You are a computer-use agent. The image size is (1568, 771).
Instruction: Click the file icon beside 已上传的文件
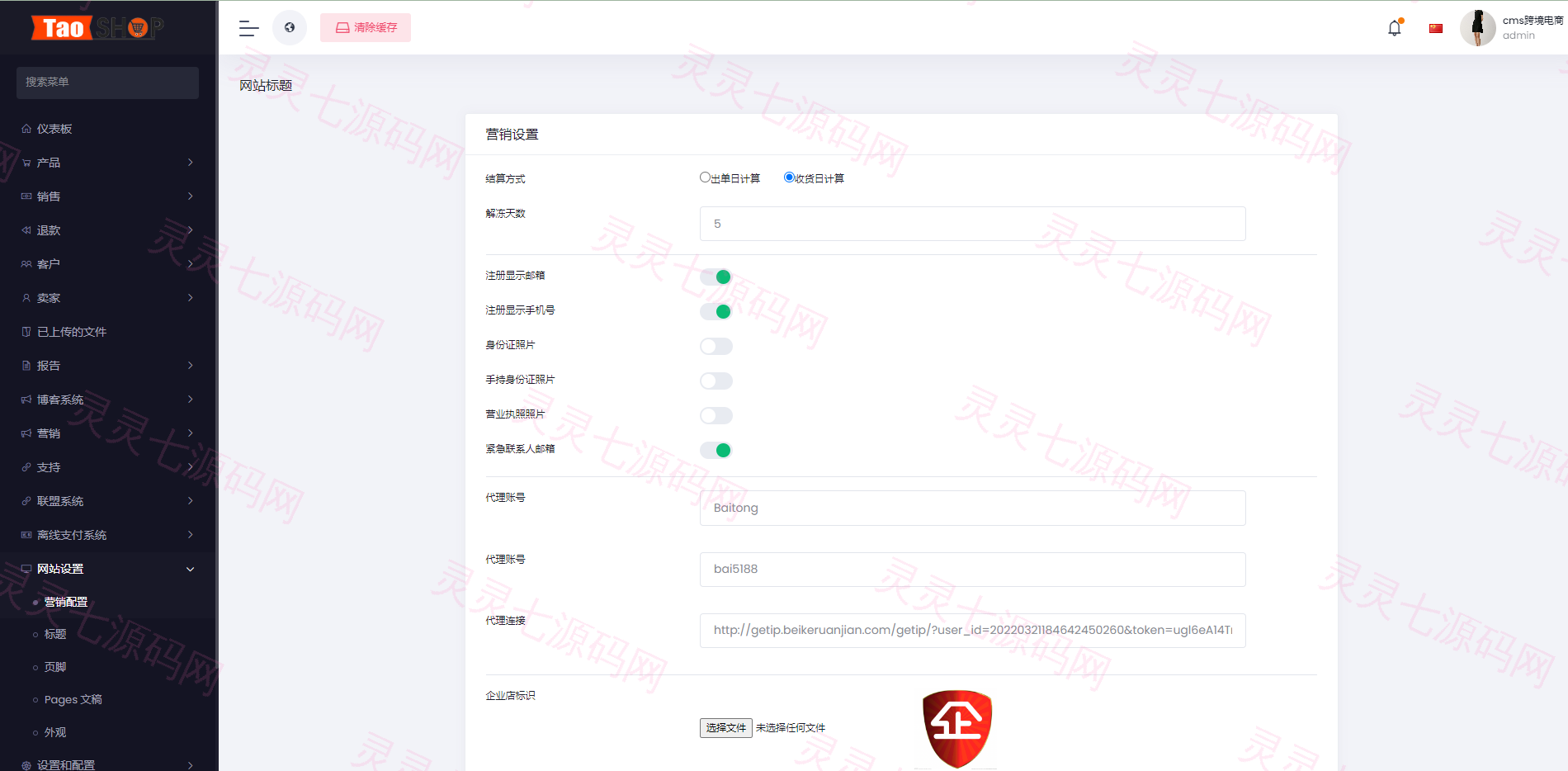pos(26,332)
